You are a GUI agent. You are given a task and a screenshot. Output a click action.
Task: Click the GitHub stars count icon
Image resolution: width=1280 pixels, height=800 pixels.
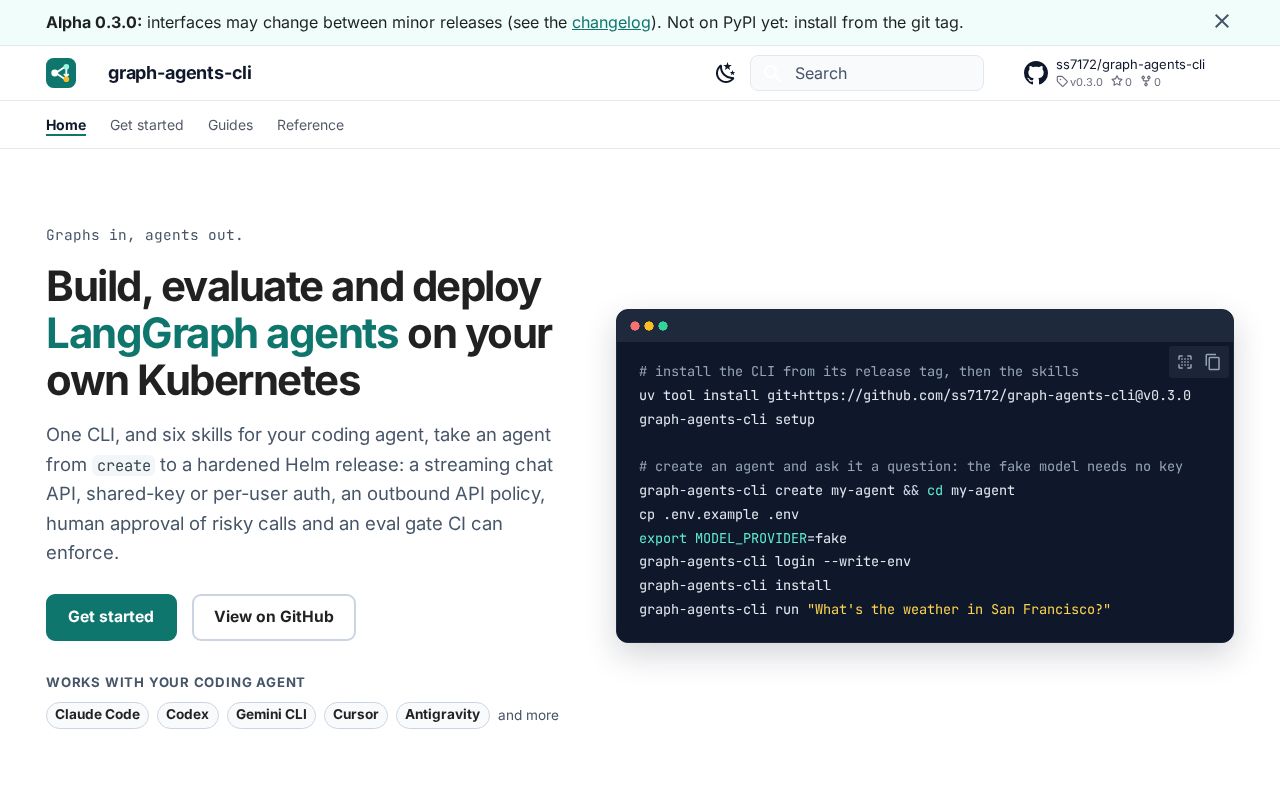(1116, 82)
